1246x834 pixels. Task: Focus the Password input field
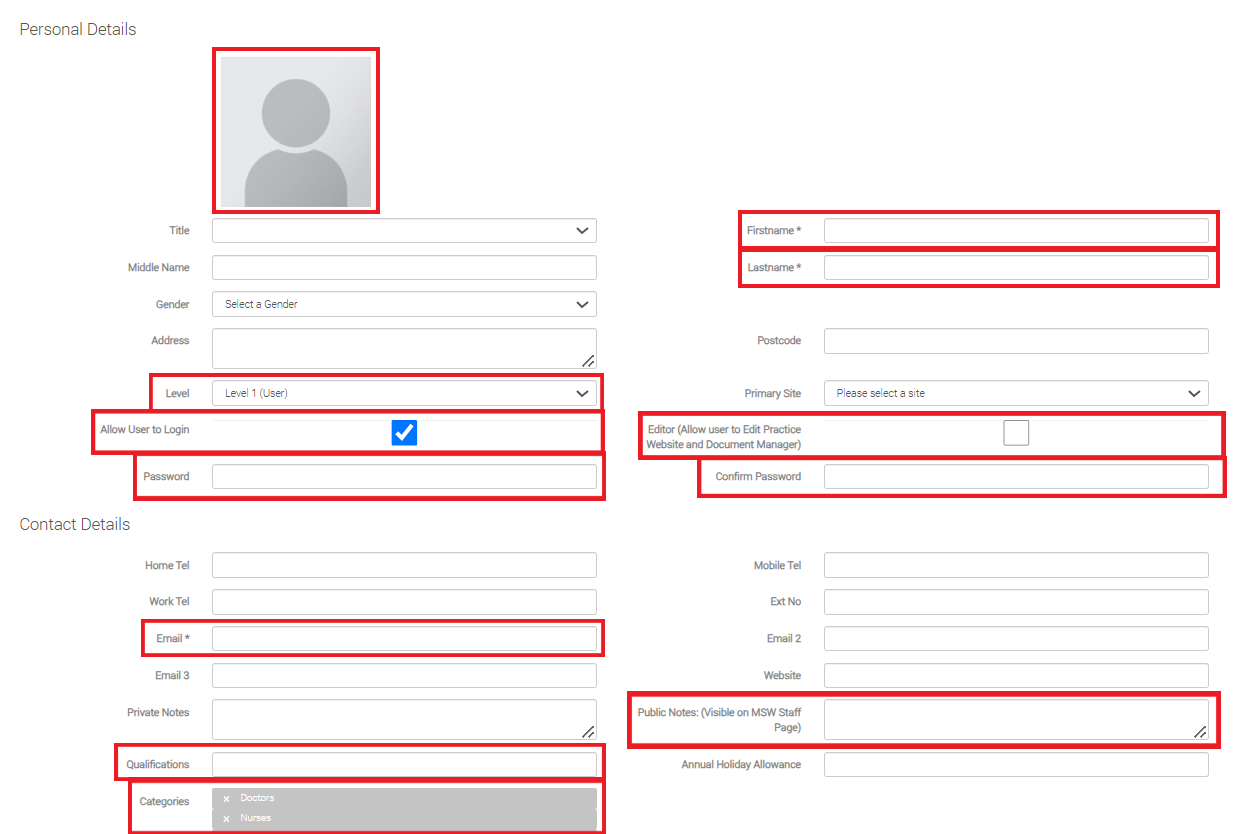pos(403,476)
